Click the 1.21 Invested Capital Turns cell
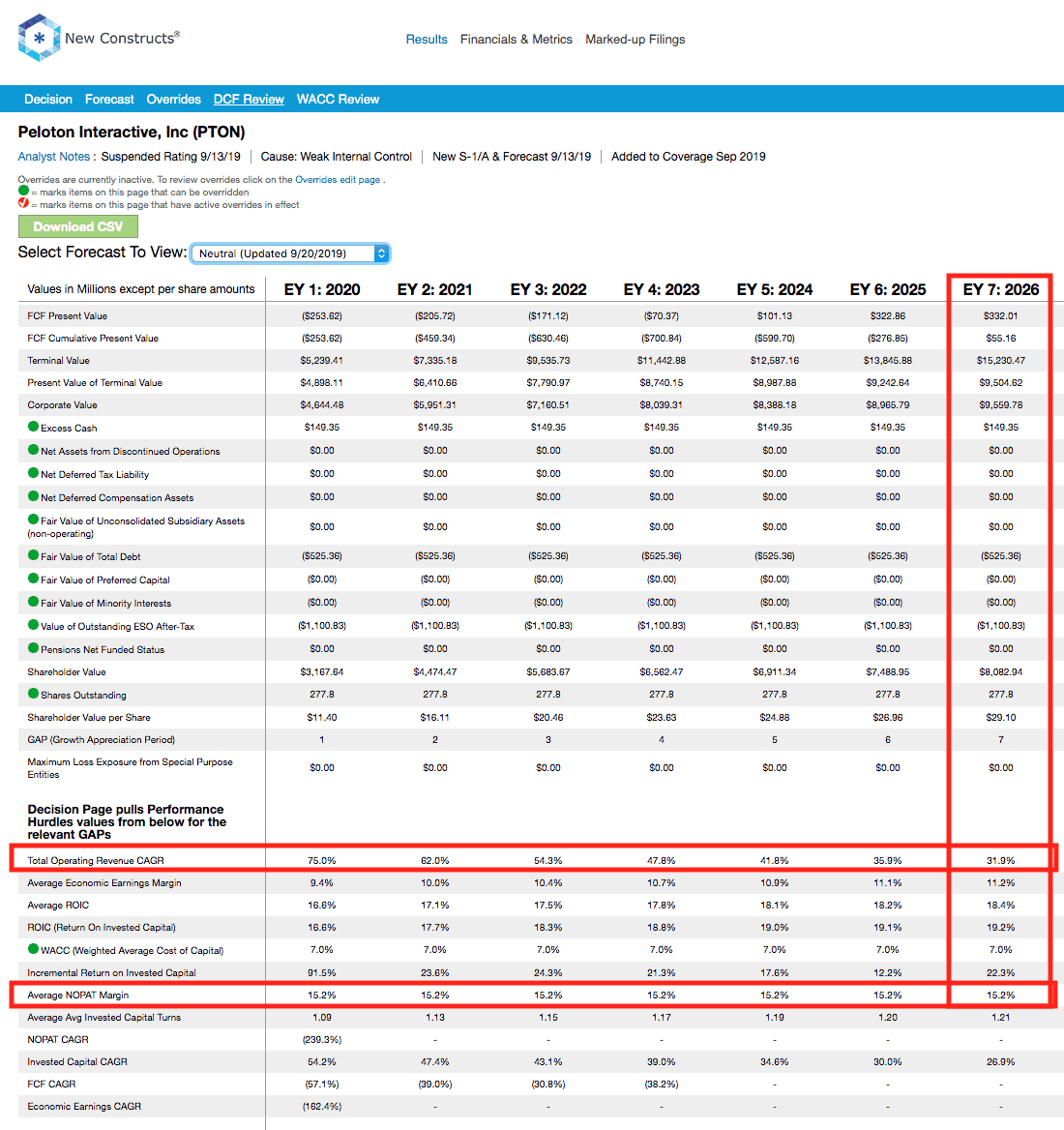The width and height of the screenshot is (1064, 1130). (x=1000, y=1018)
